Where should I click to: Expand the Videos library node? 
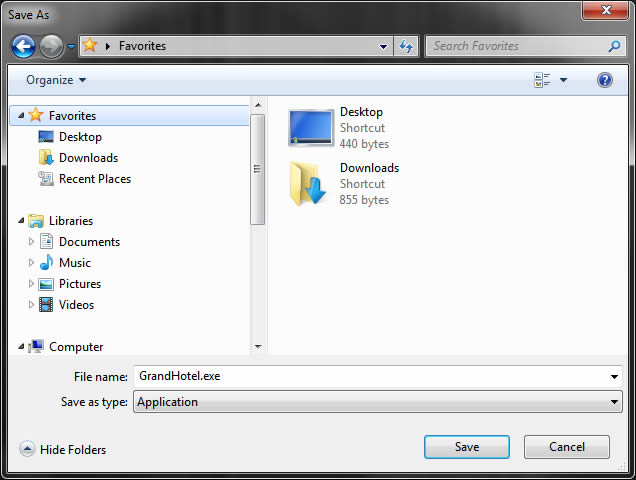pyautogui.click(x=31, y=304)
